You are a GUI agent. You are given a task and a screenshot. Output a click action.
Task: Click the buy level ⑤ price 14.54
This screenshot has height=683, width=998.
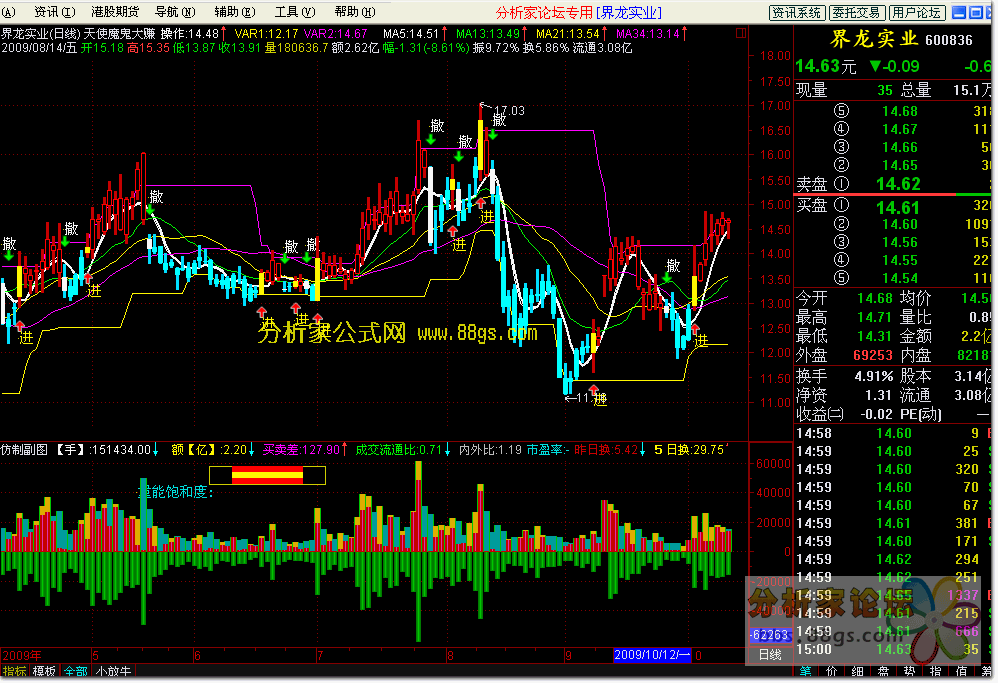[x=899, y=278]
